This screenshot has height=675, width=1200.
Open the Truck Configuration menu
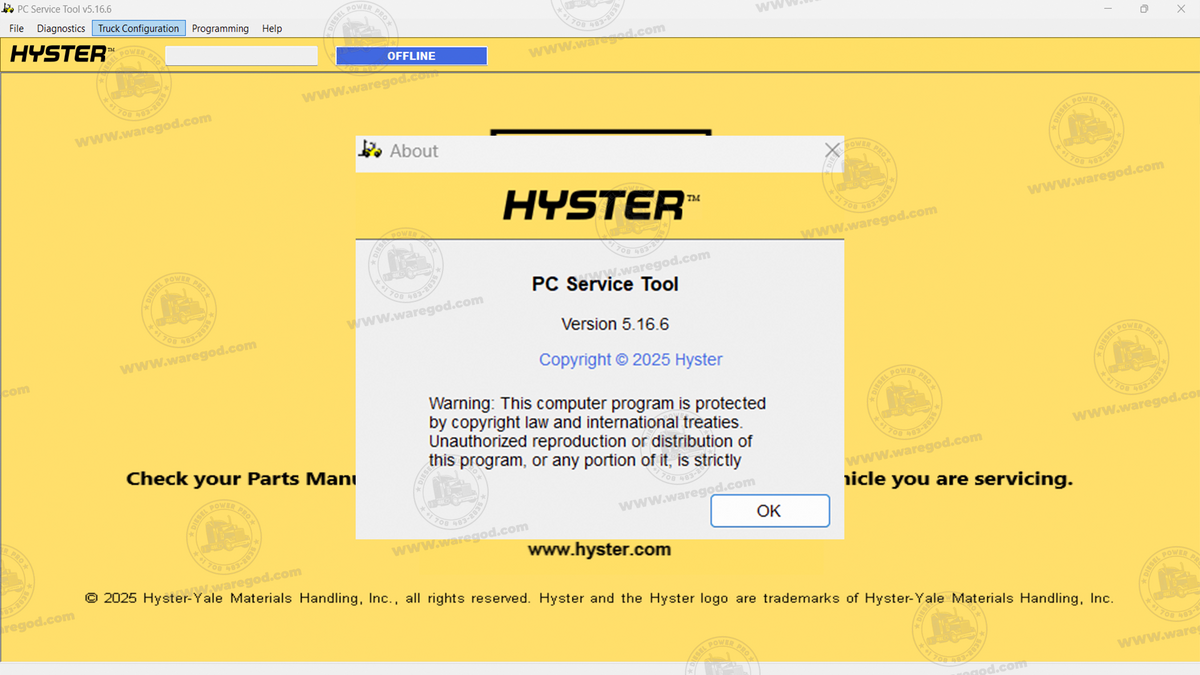[138, 29]
